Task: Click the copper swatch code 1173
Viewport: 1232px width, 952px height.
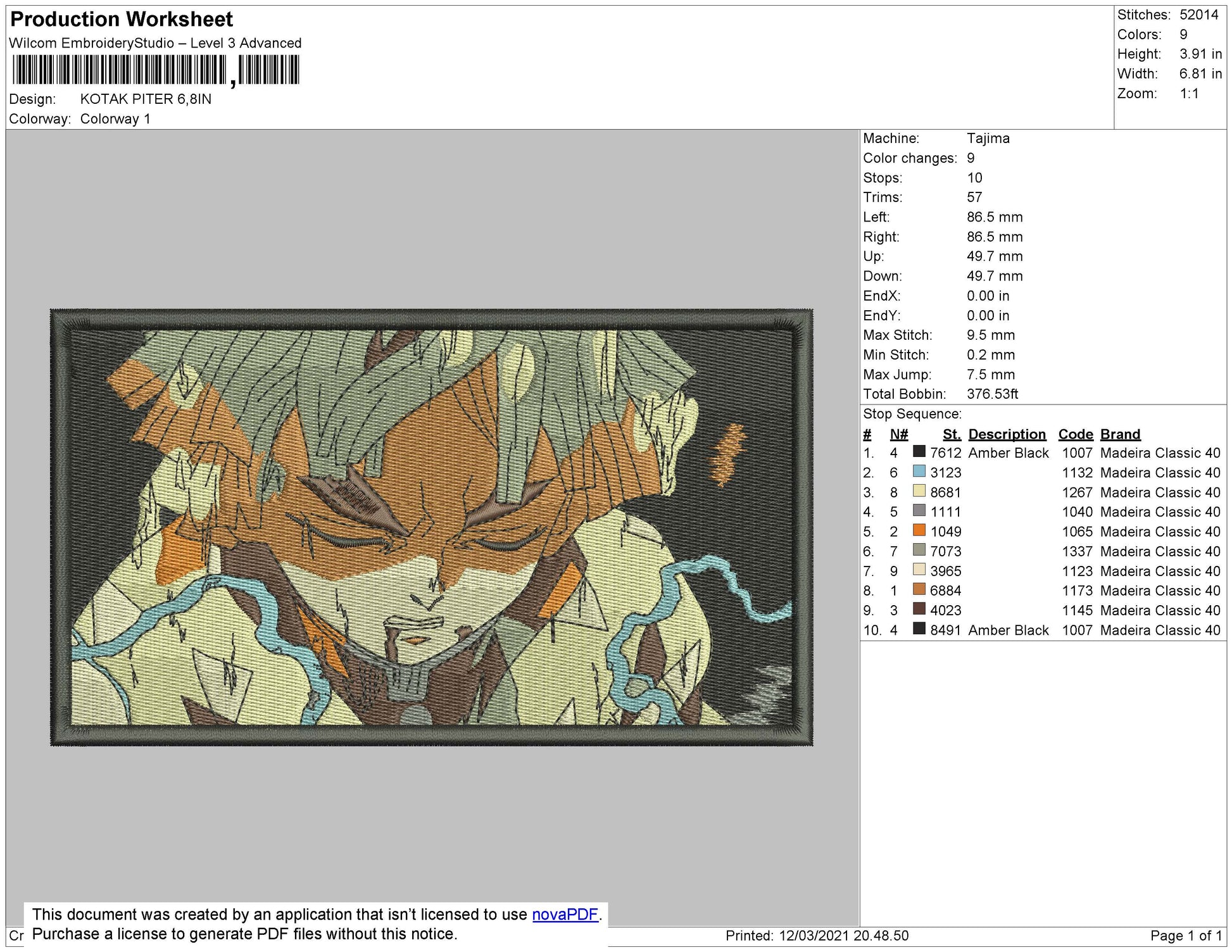Action: (x=919, y=589)
